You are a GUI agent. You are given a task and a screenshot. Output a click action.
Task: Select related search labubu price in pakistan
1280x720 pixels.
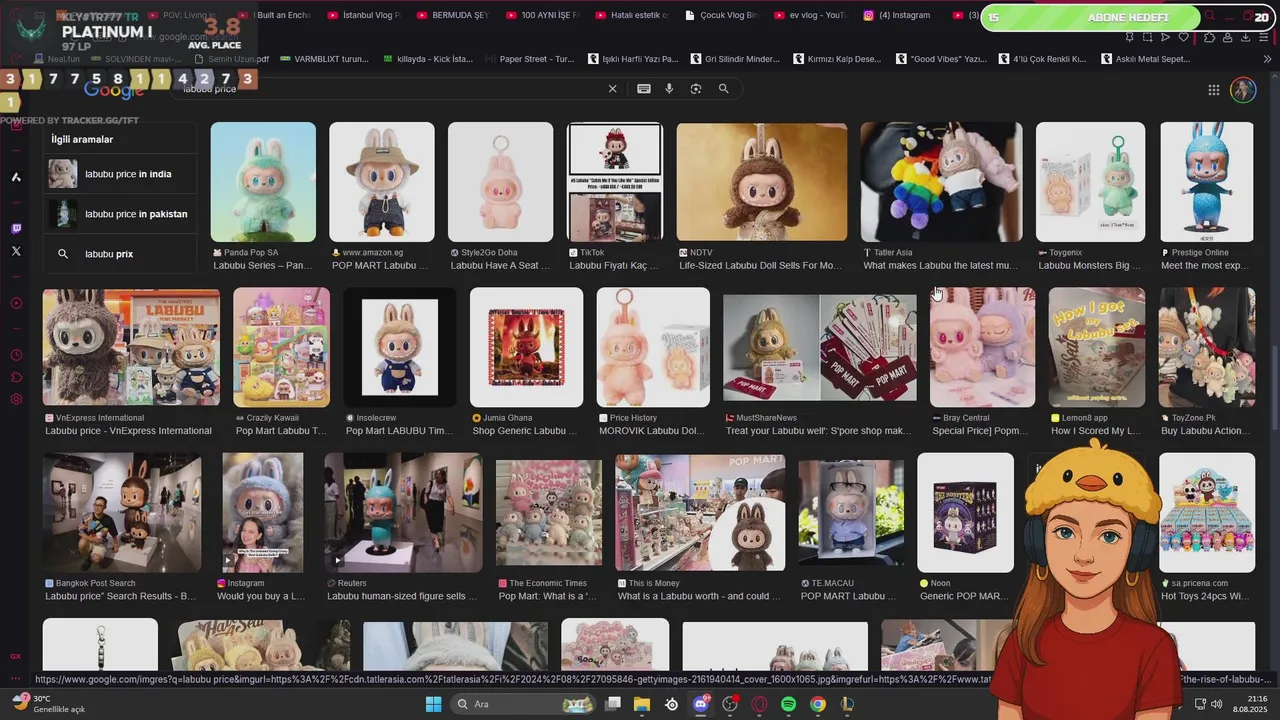[120, 214]
